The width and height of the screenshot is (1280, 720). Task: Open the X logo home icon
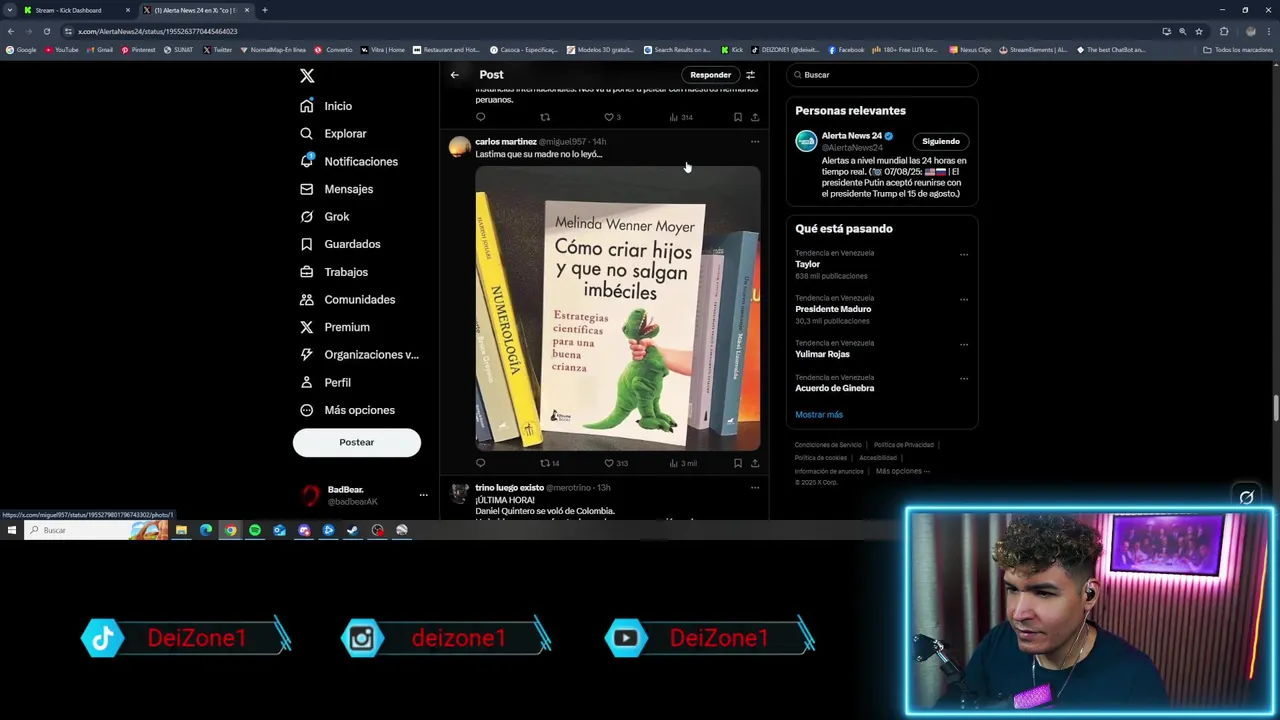307,76
